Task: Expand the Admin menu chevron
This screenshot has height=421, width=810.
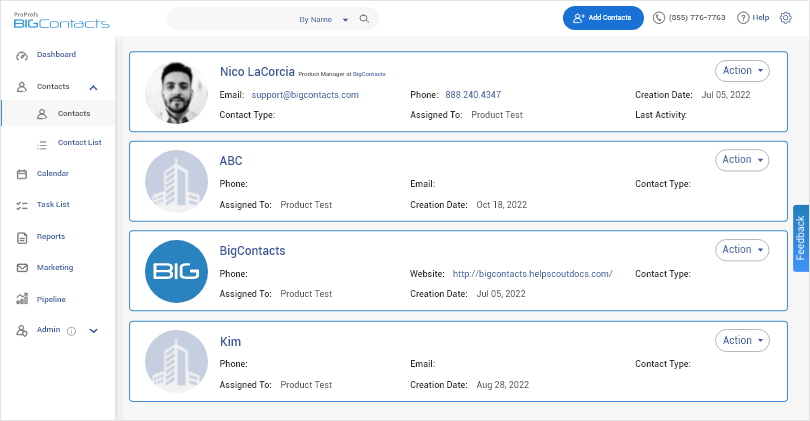Action: coord(94,331)
